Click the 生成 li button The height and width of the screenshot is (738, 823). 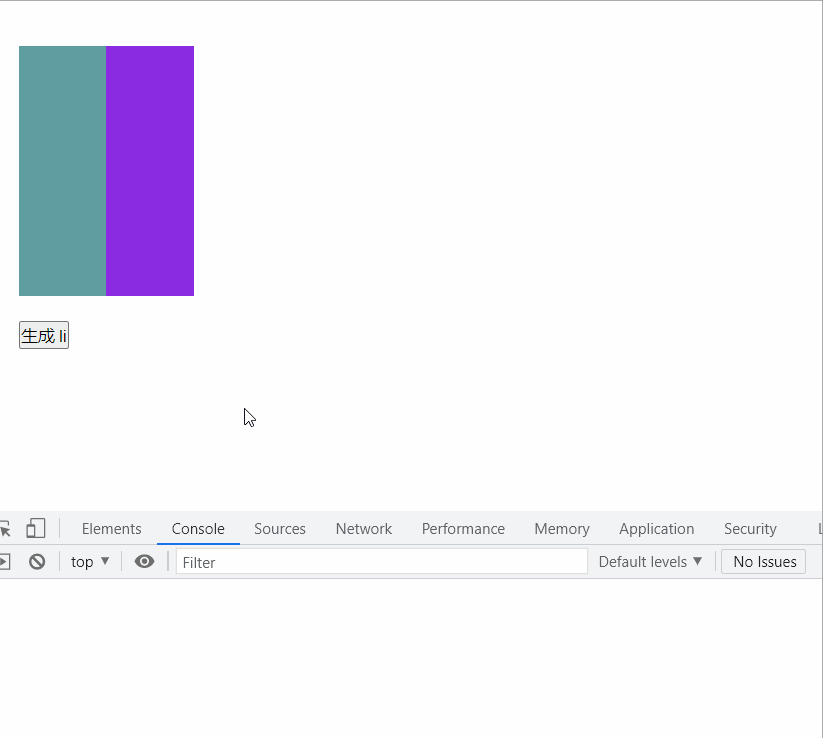(x=44, y=335)
